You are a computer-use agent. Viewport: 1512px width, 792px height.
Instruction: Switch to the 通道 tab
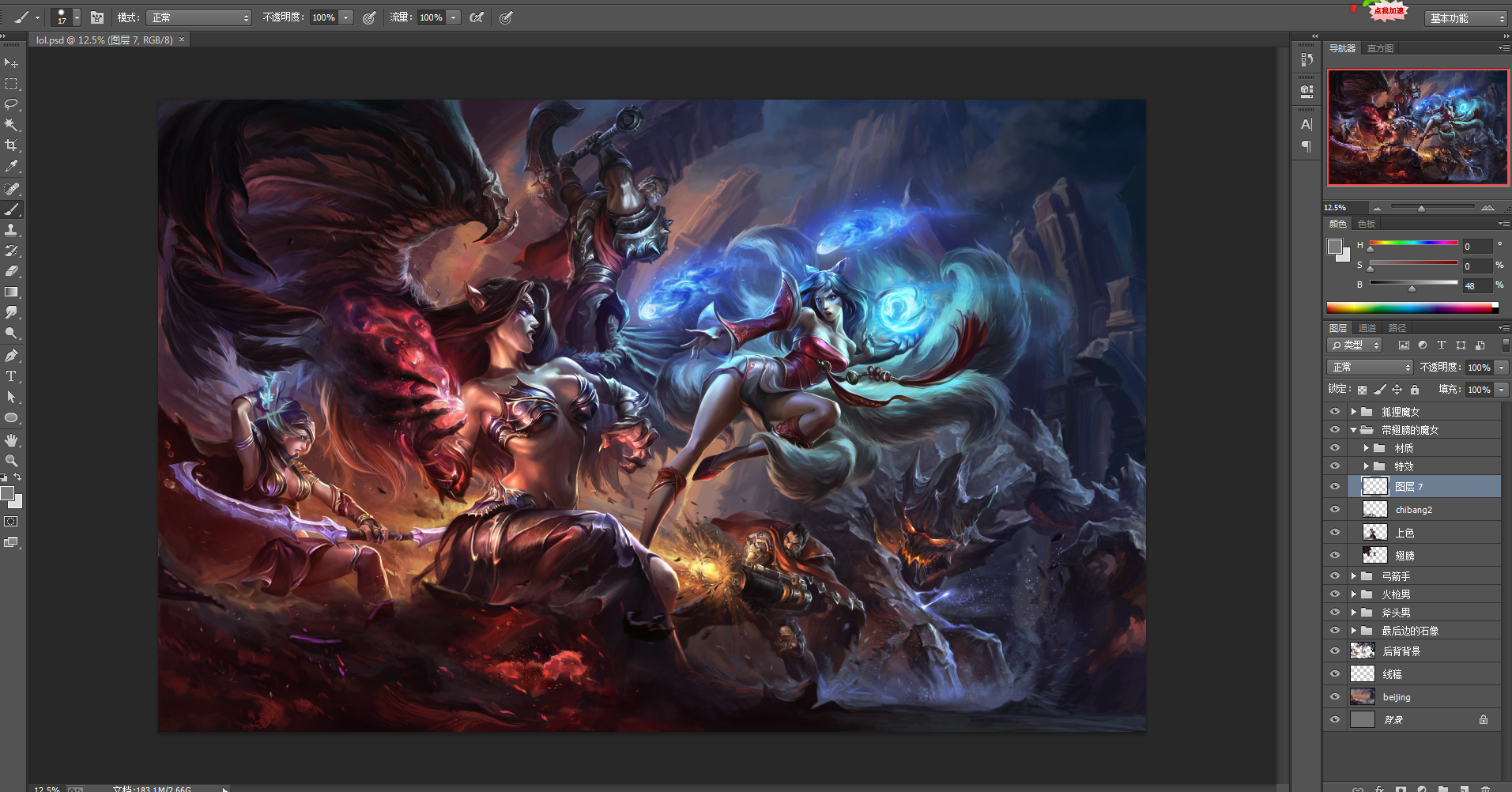tap(1367, 328)
